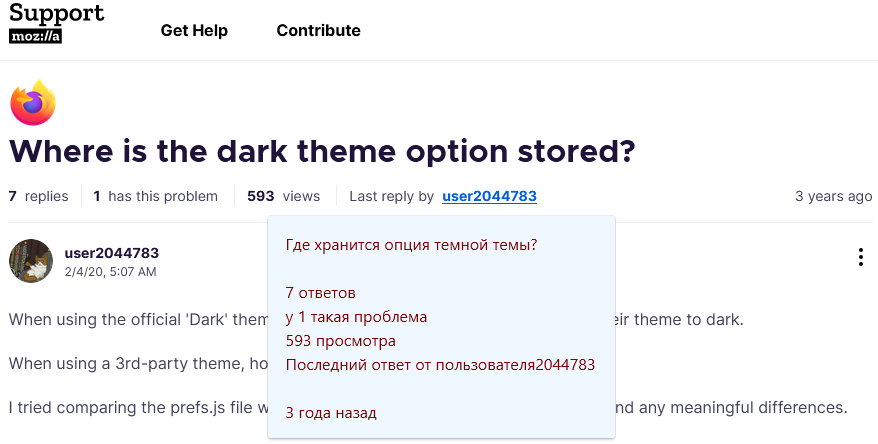Open the post's three-dot options menu
The image size is (878, 444).
[x=861, y=256]
